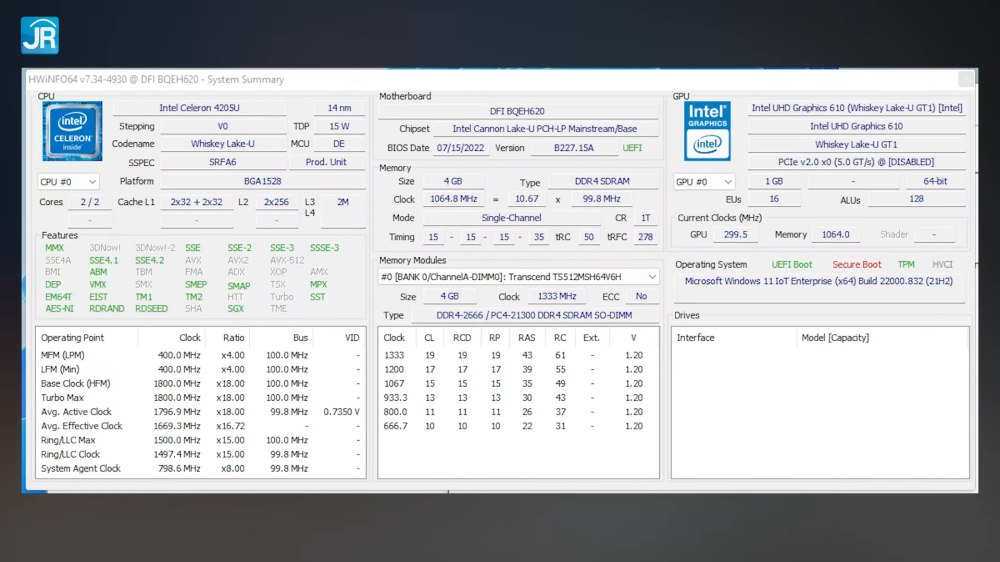Click the Prod. Unit field
Screen dimensions: 1000x562
(326, 162)
